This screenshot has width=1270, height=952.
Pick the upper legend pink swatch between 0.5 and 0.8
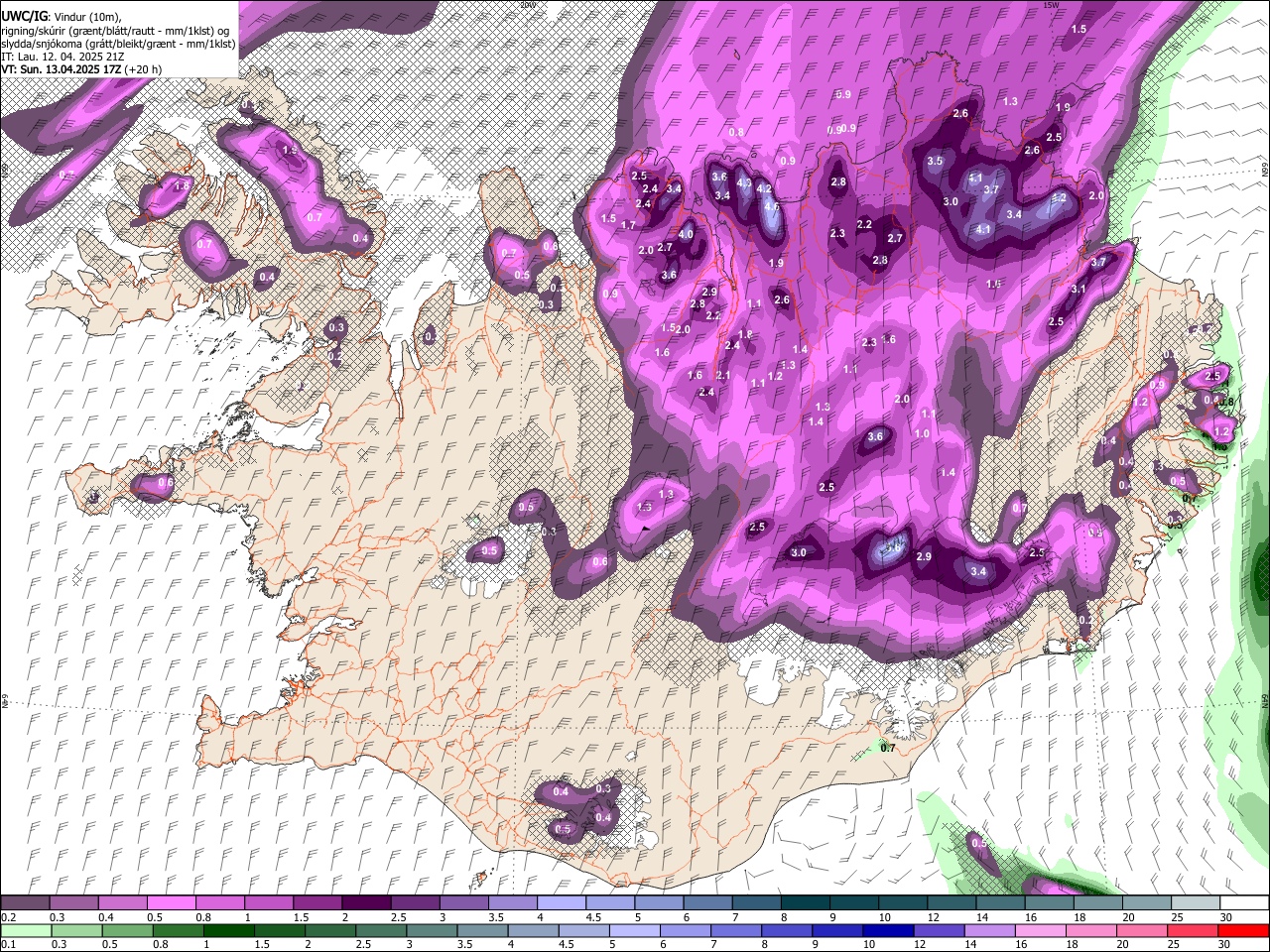click(x=171, y=903)
